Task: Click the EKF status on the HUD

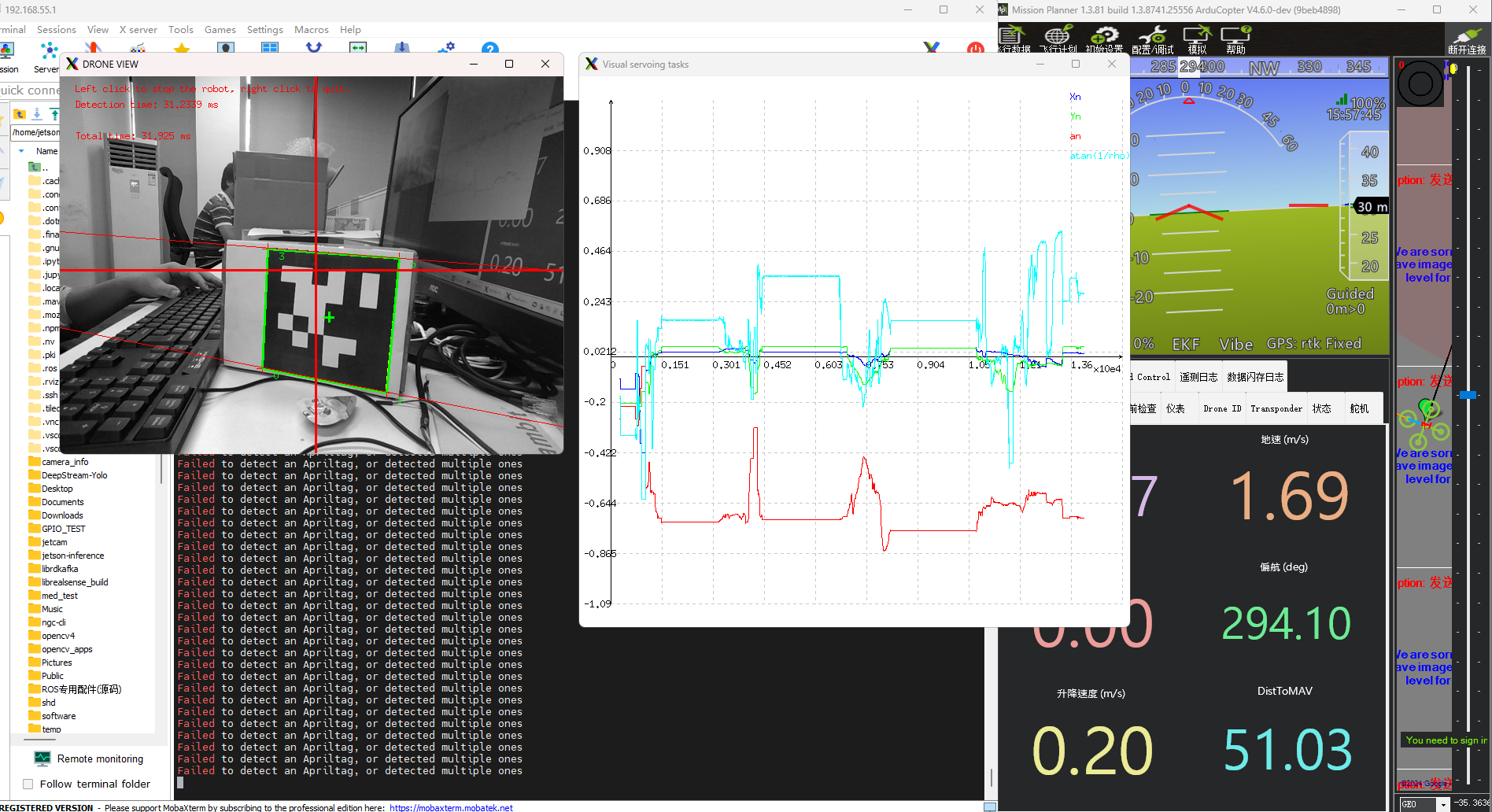Action: pos(1186,344)
